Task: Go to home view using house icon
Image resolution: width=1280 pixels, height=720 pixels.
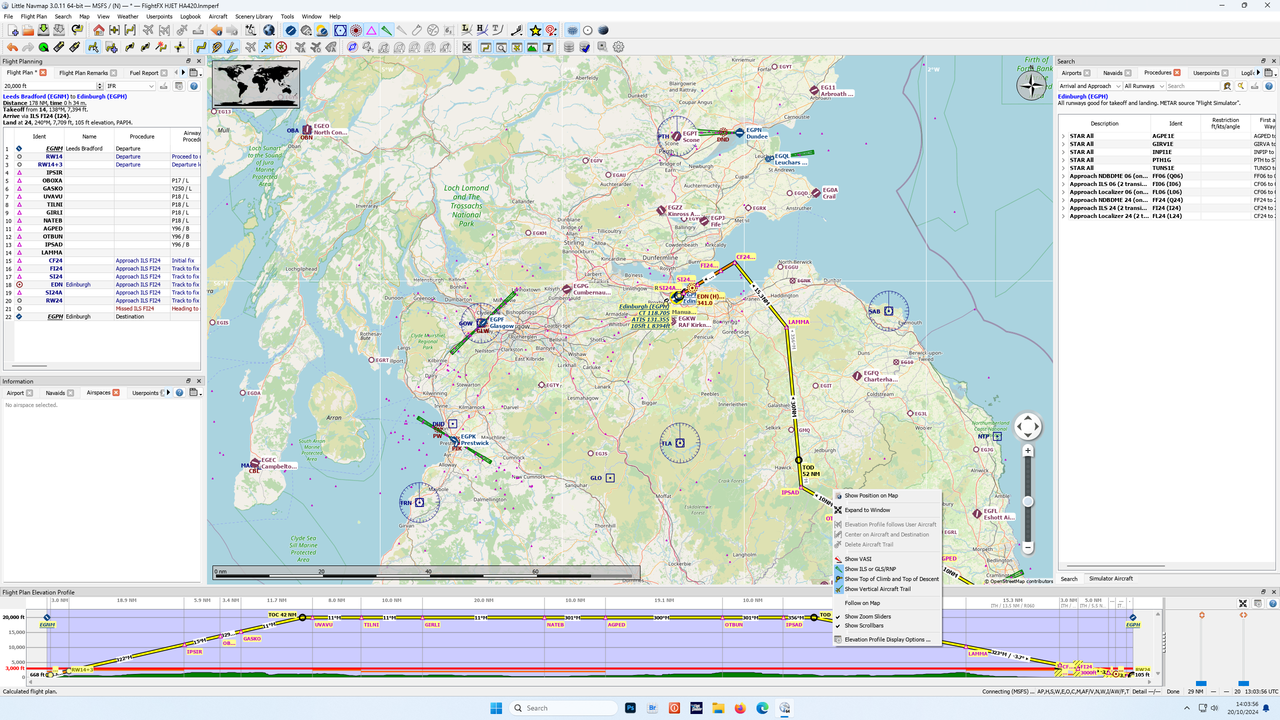Action: tap(99, 30)
